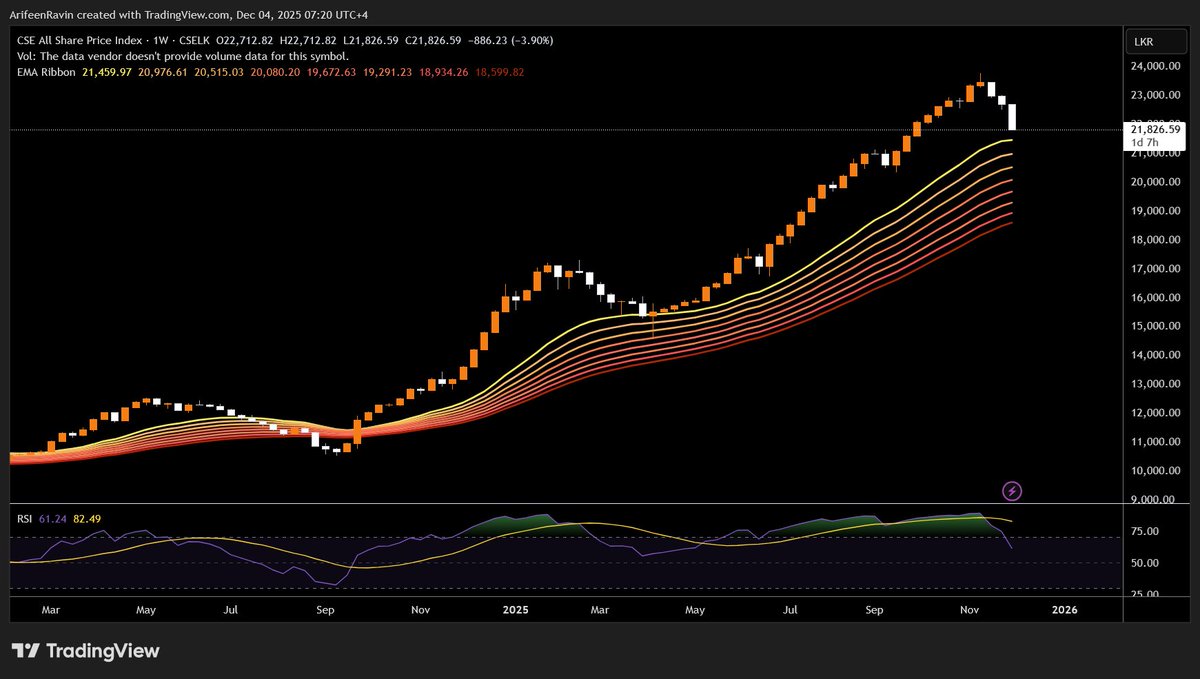Click the 23,000.00 price axis label
Image resolution: width=1200 pixels, height=679 pixels.
click(1156, 95)
